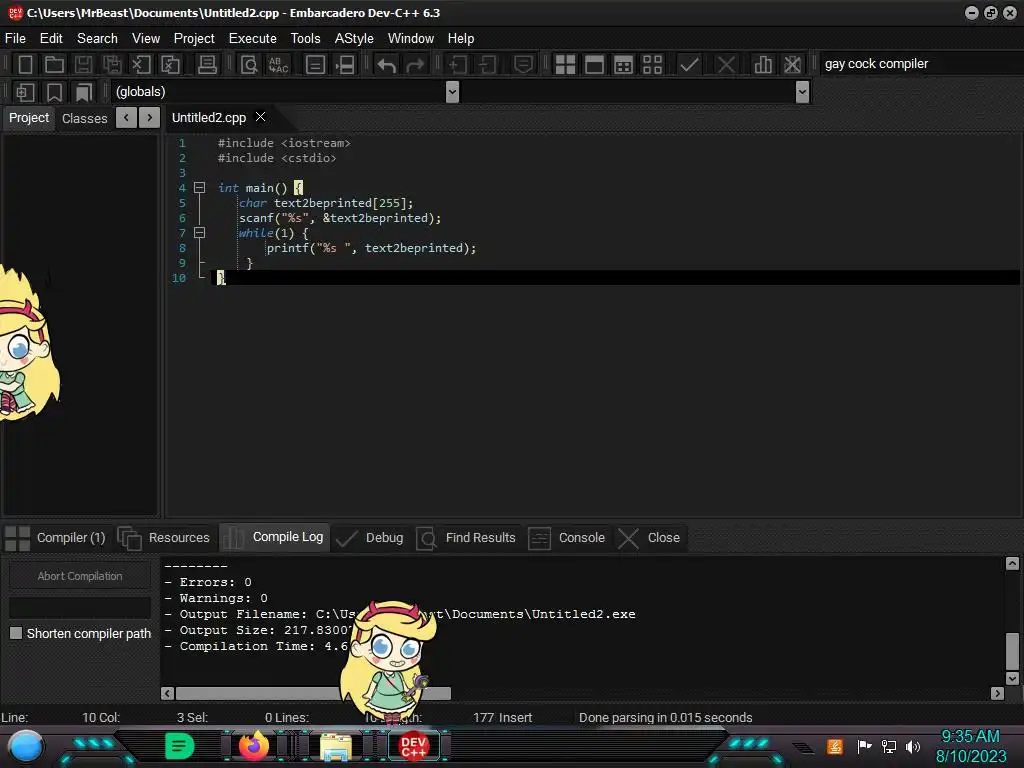Click the Goto Bookmark icon

83,92
